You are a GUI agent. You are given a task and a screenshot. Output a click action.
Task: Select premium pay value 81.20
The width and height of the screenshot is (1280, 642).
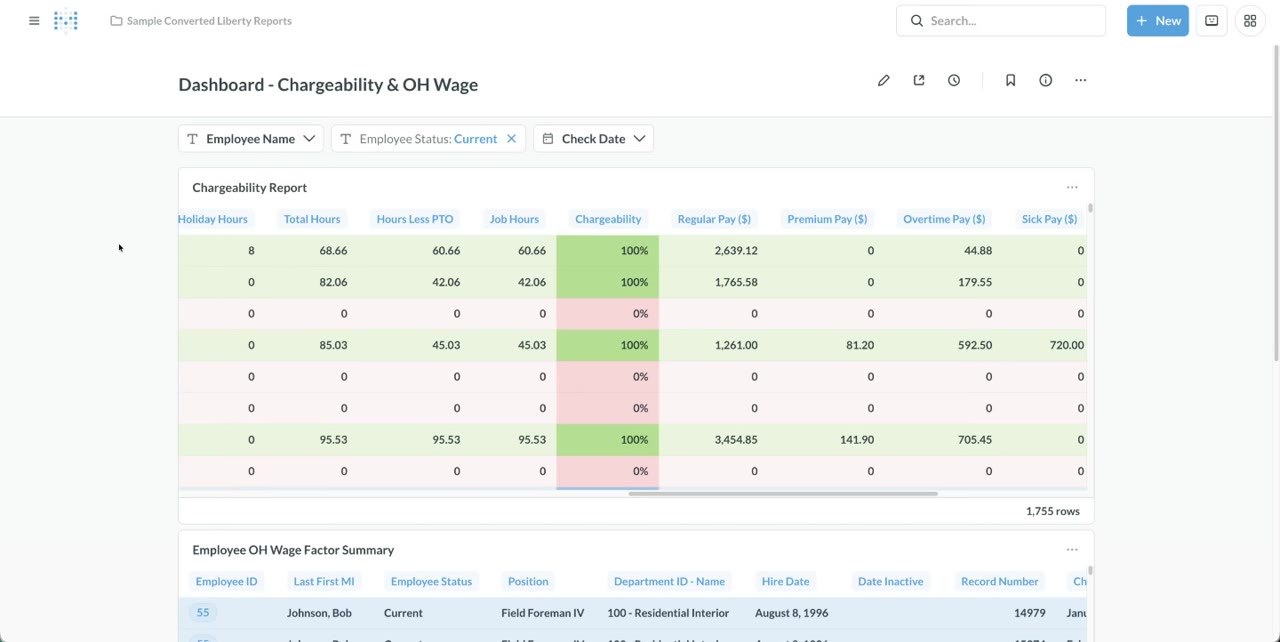click(860, 345)
